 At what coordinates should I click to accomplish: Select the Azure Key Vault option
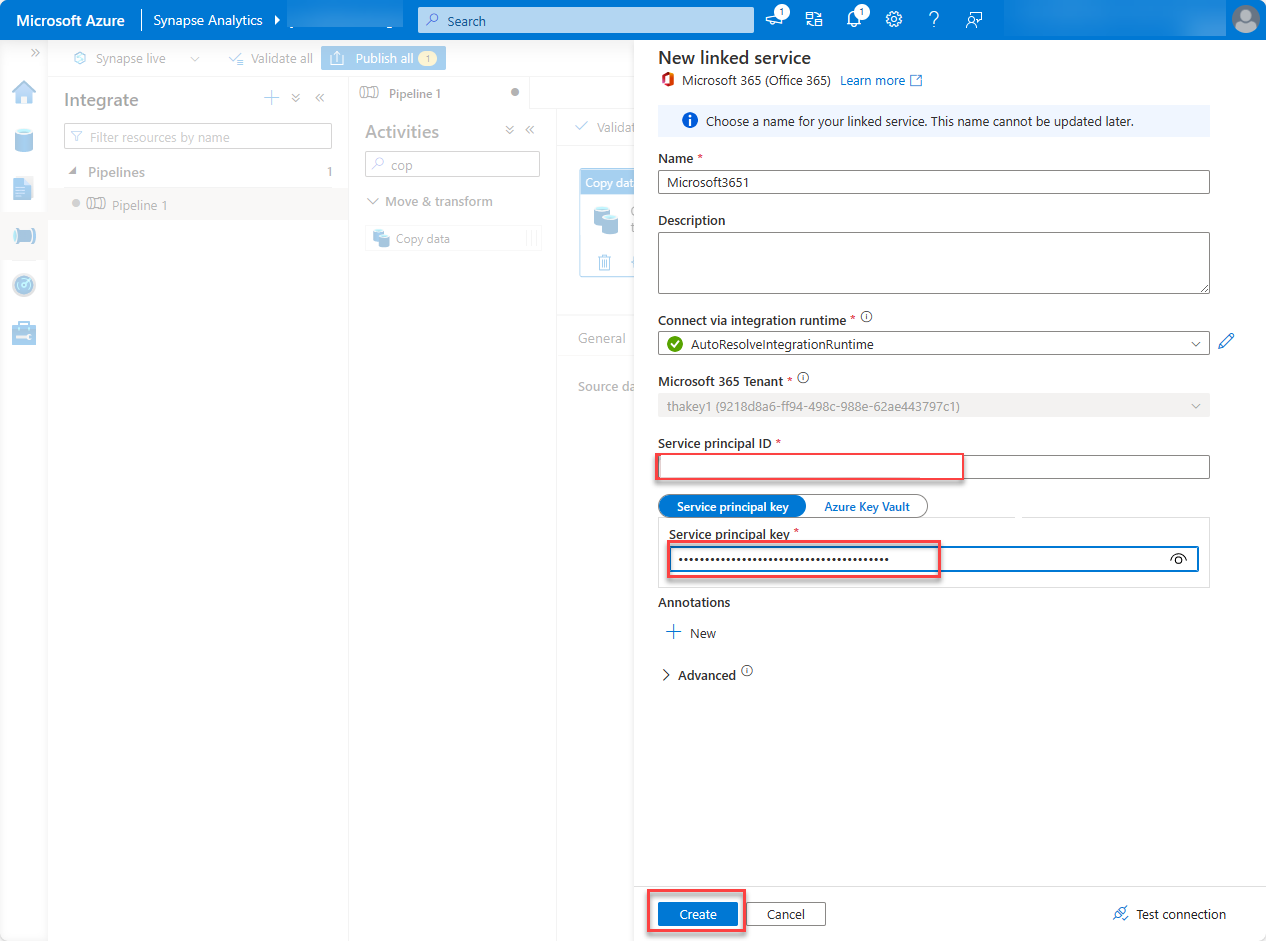point(866,506)
